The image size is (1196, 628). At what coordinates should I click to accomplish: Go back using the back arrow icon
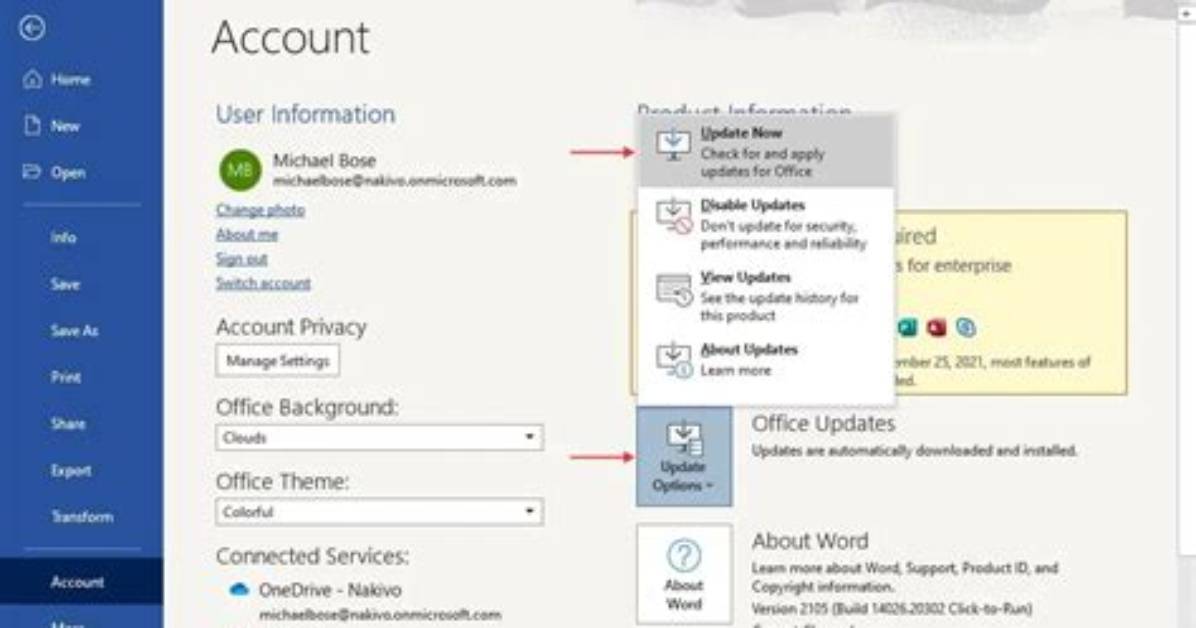tap(32, 28)
